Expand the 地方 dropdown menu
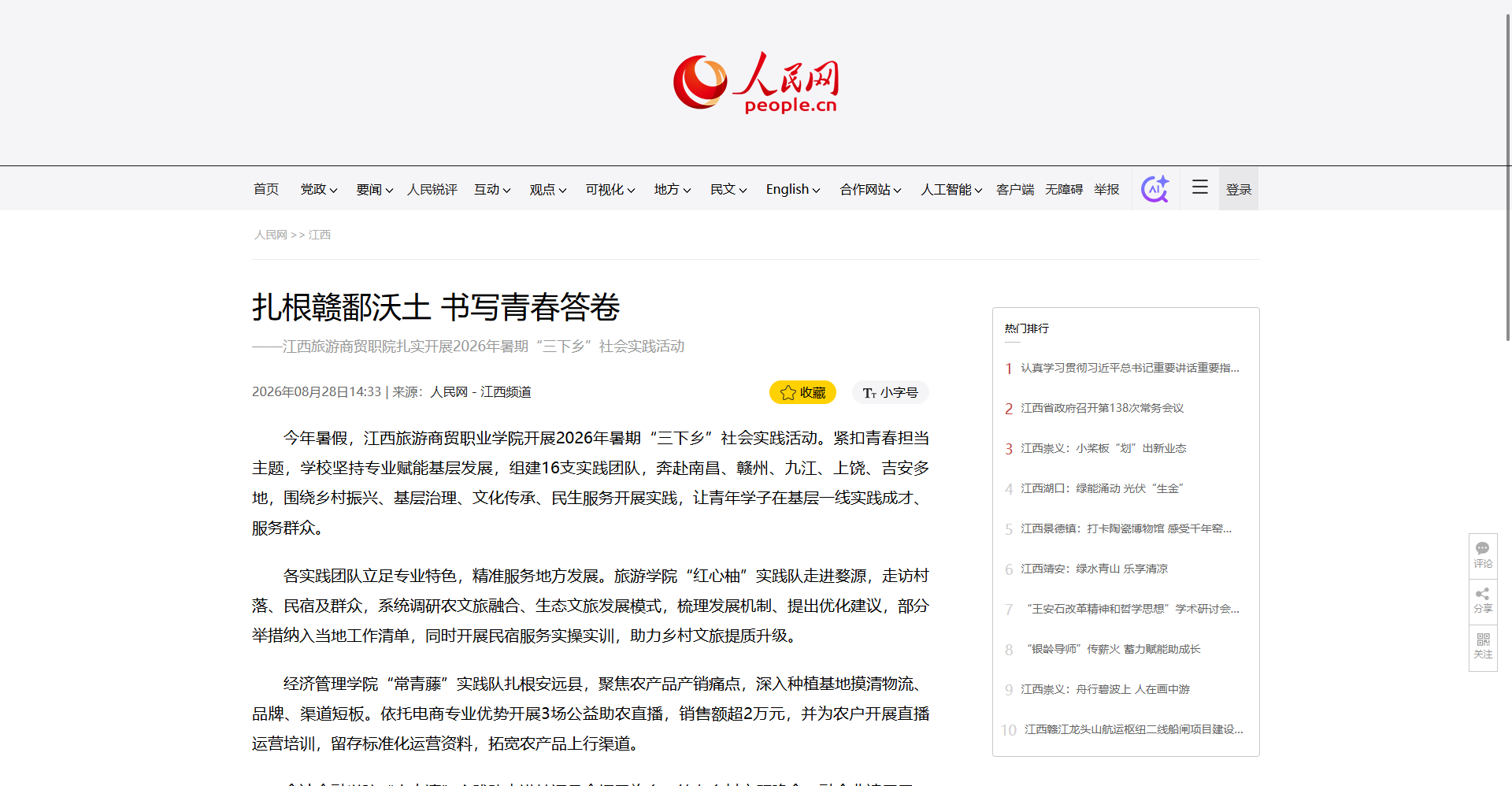Screen dimensions: 1512x786 pyautogui.click(x=673, y=189)
